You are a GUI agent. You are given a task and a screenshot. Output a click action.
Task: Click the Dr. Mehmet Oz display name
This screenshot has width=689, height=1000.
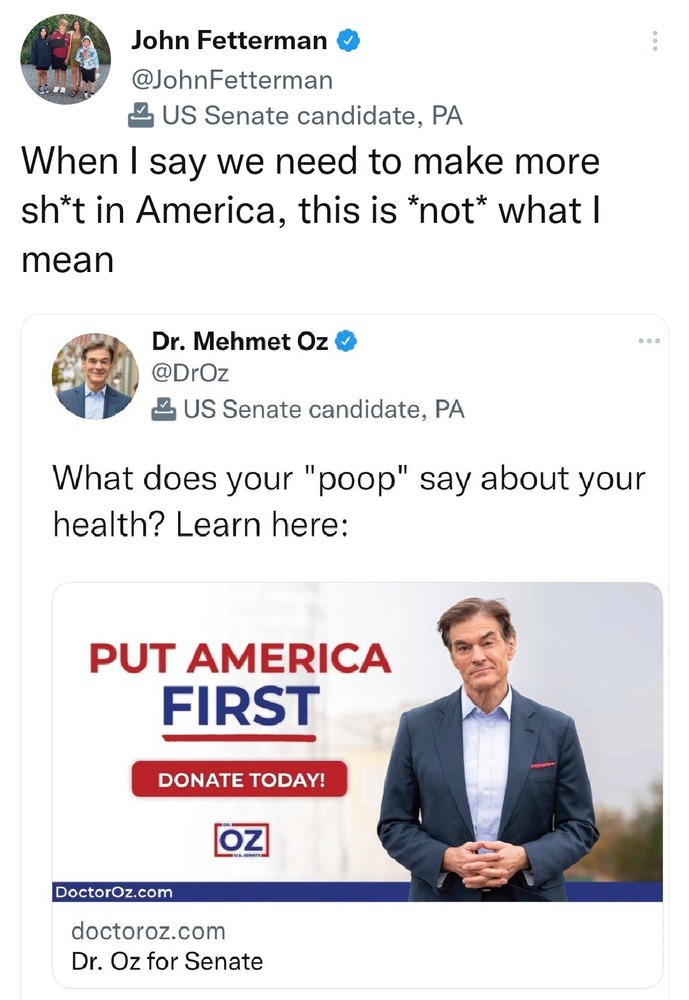coord(240,341)
